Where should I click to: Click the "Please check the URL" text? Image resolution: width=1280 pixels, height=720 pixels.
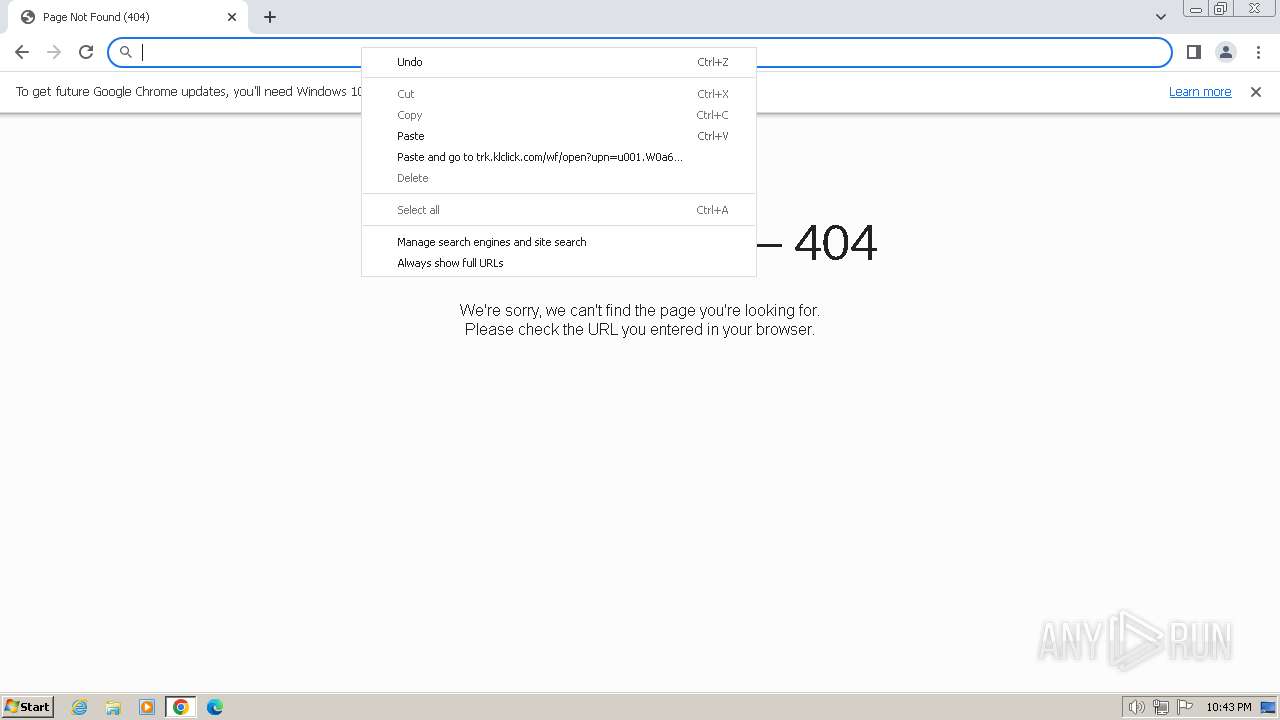tap(640, 329)
